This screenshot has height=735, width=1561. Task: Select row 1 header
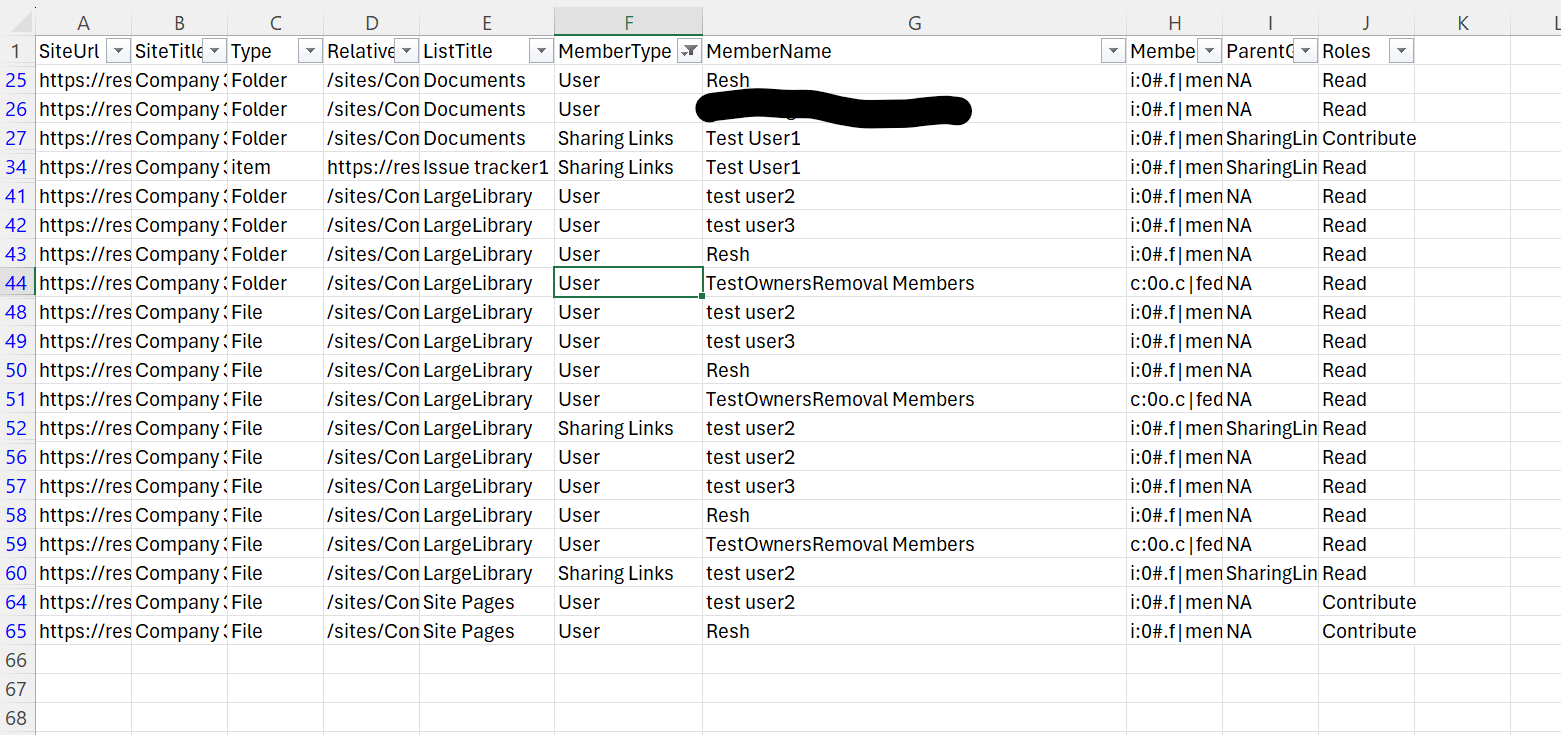(17, 51)
